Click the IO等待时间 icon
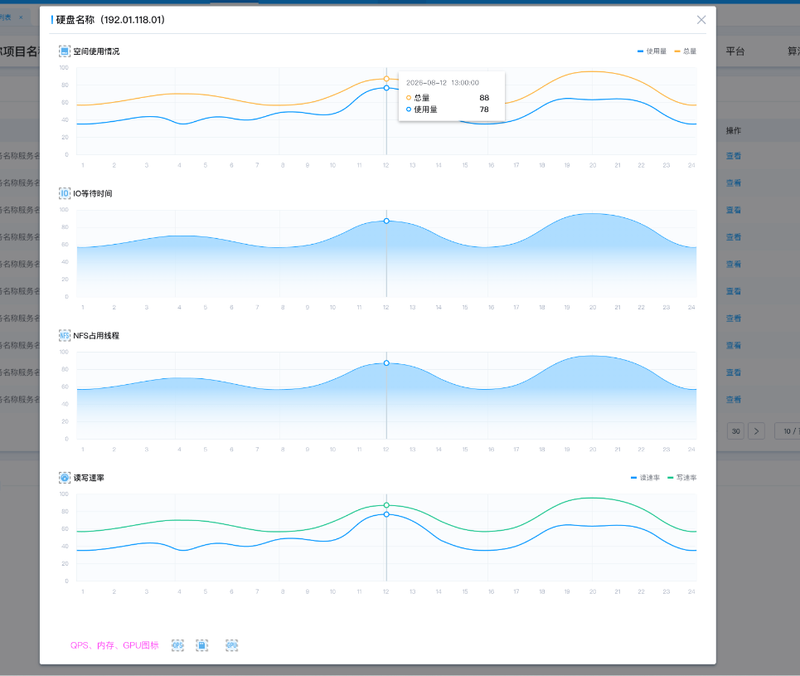The width and height of the screenshot is (800, 676). pyautogui.click(x=64, y=193)
